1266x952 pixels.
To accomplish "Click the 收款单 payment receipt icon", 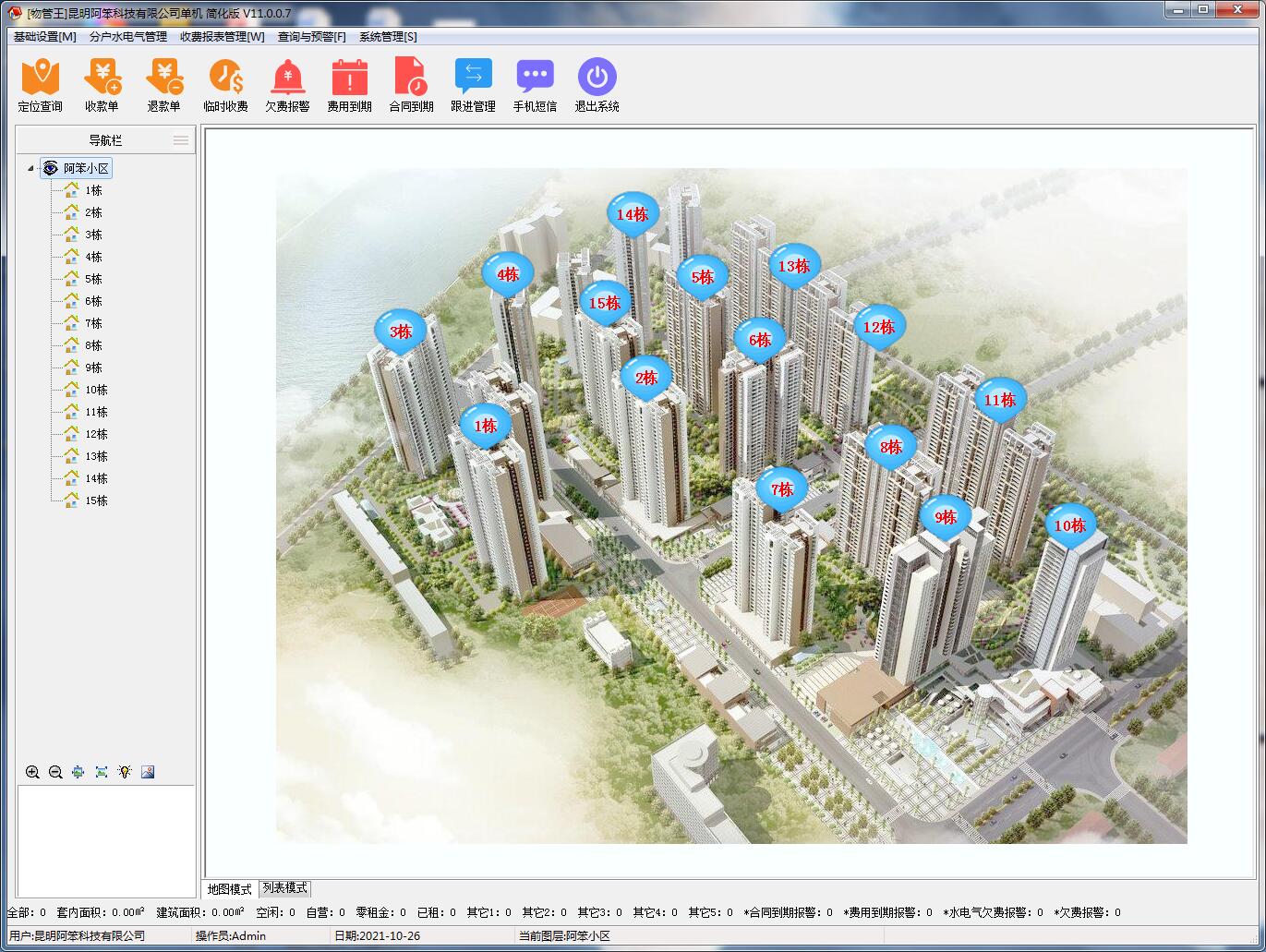I will [x=102, y=78].
